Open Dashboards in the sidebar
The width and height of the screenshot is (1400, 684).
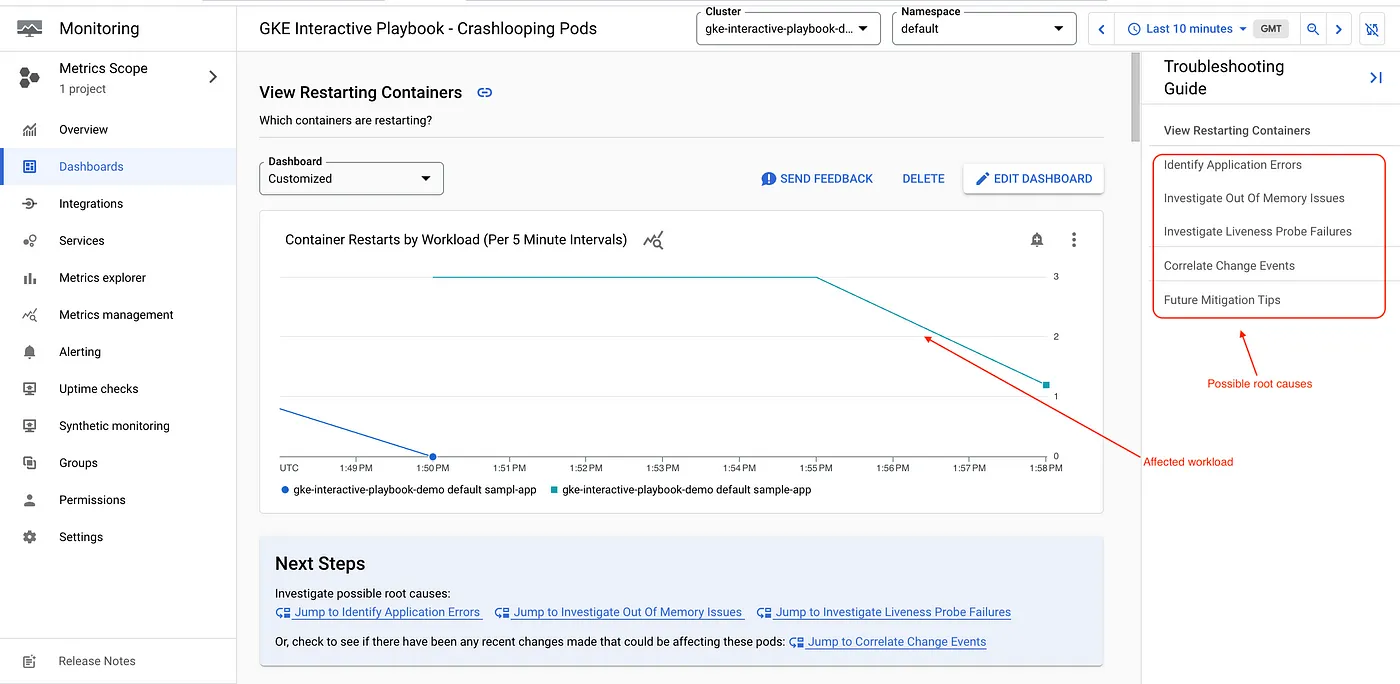pos(91,167)
